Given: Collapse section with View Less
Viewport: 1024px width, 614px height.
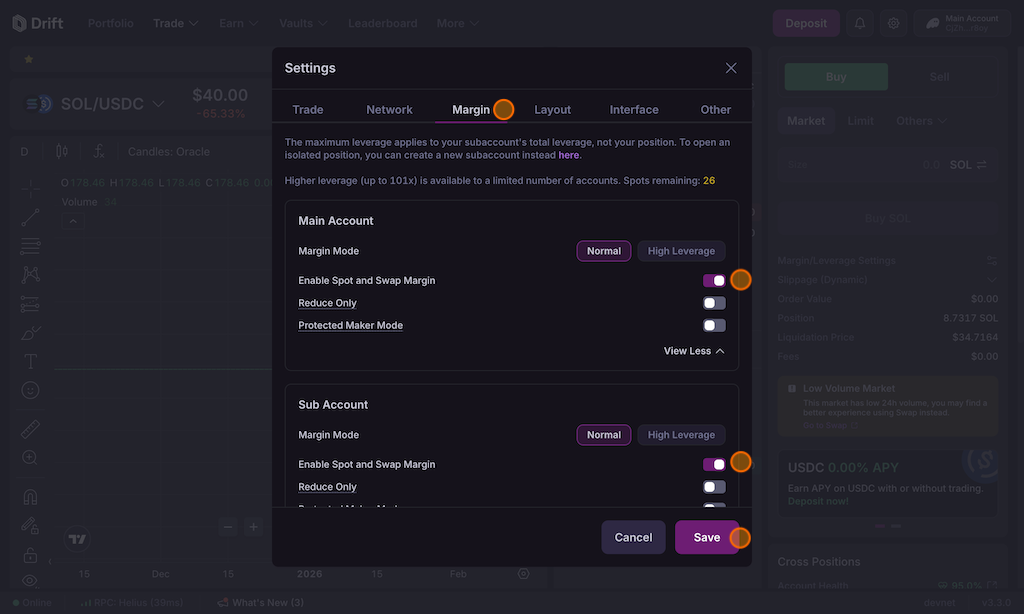Looking at the screenshot, I should (694, 351).
